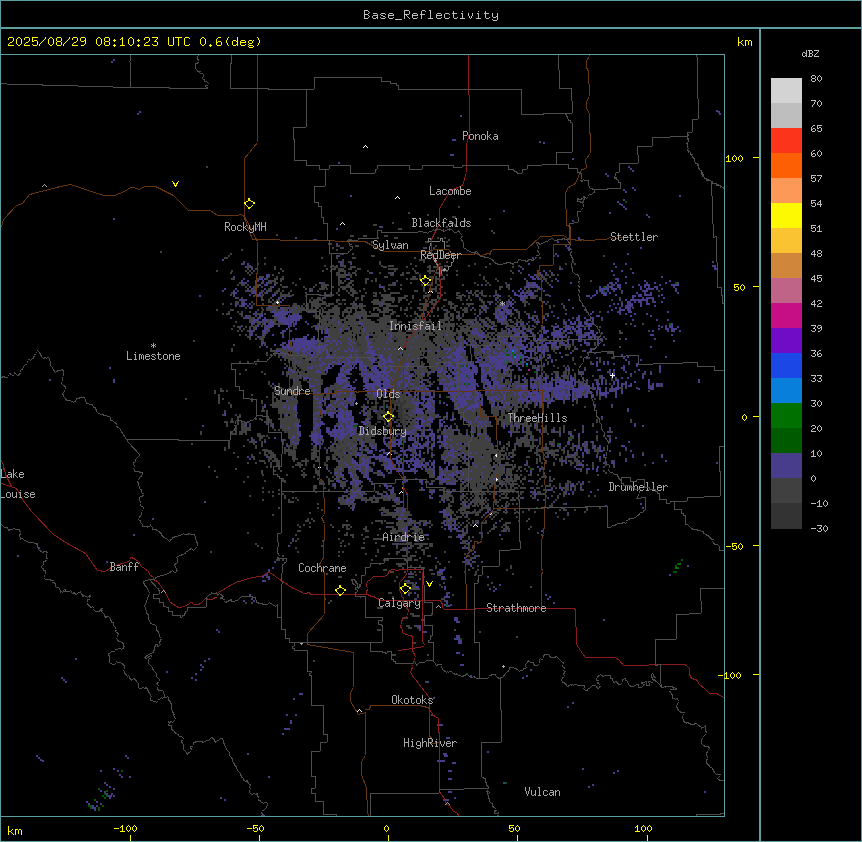Click the 0 tick on bottom axis

click(x=386, y=828)
